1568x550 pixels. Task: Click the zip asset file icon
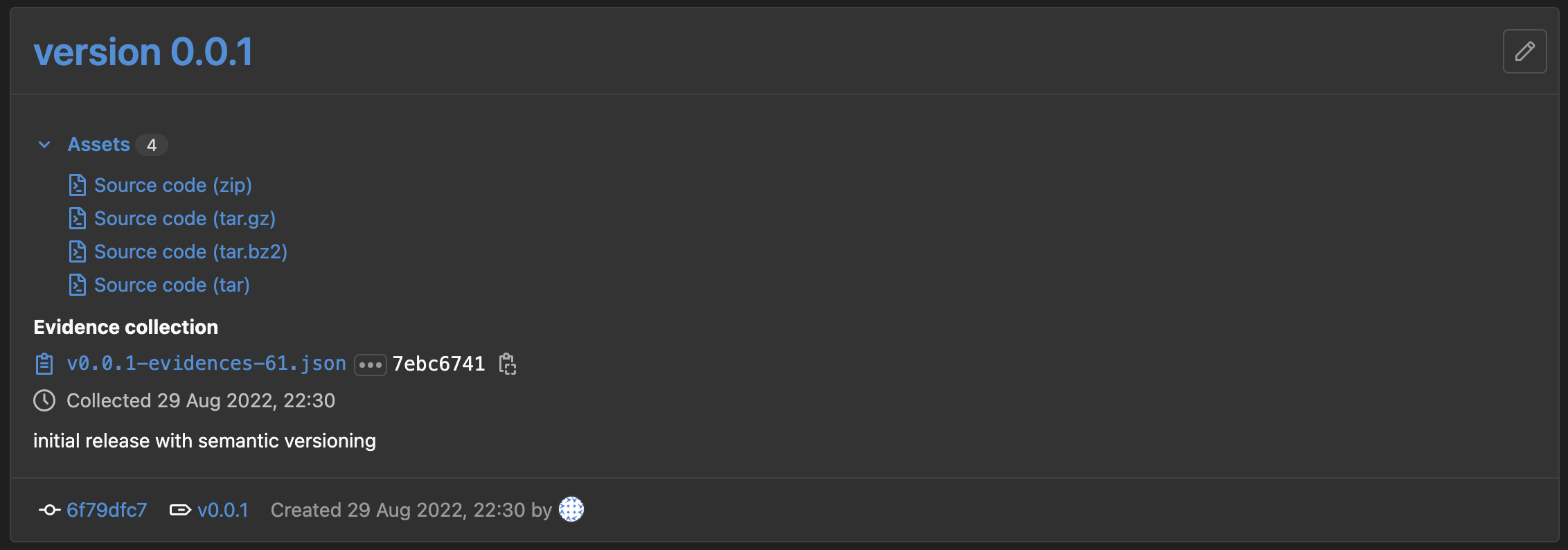pyautogui.click(x=78, y=186)
